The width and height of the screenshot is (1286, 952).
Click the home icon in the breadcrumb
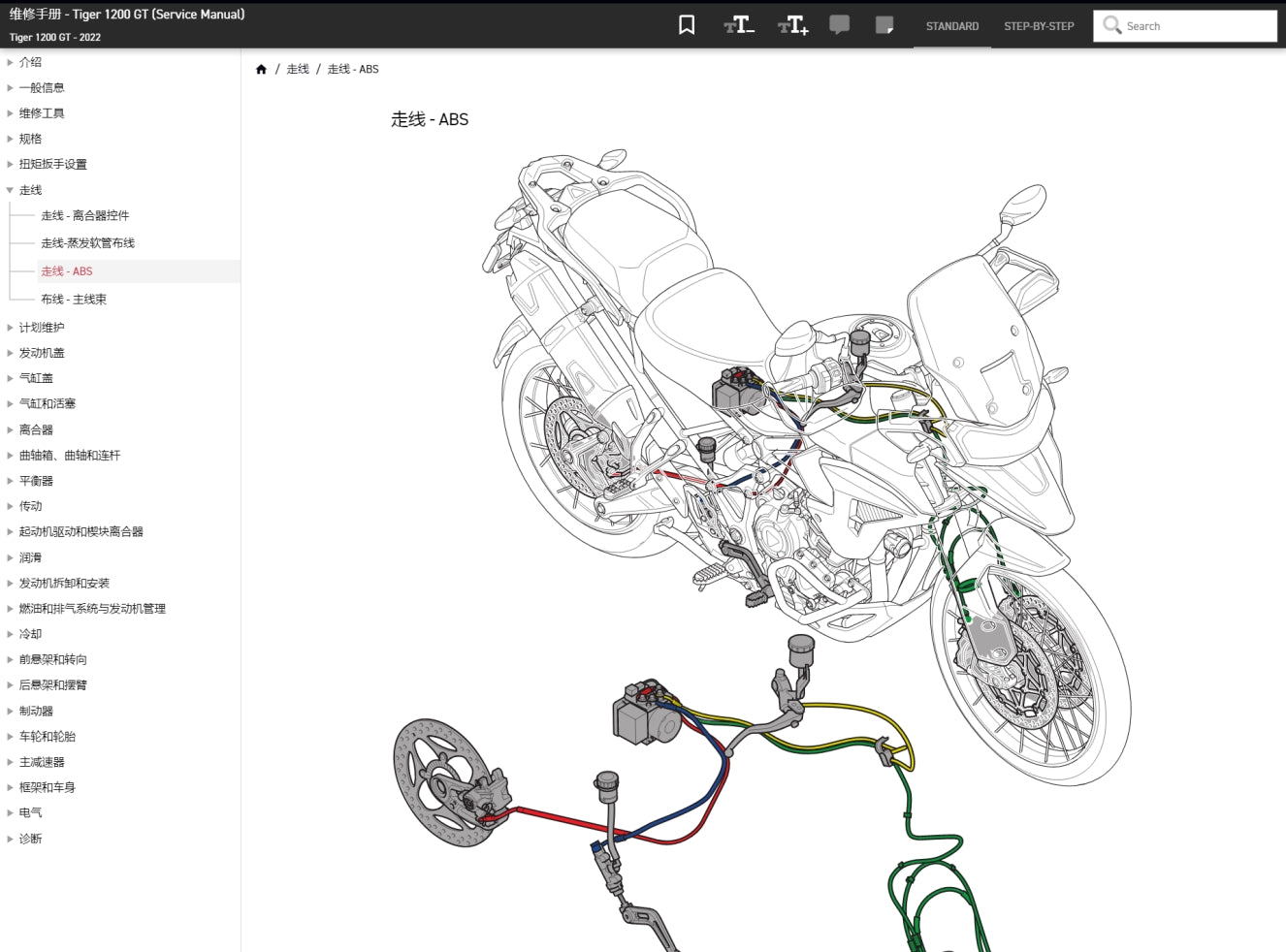click(x=261, y=69)
